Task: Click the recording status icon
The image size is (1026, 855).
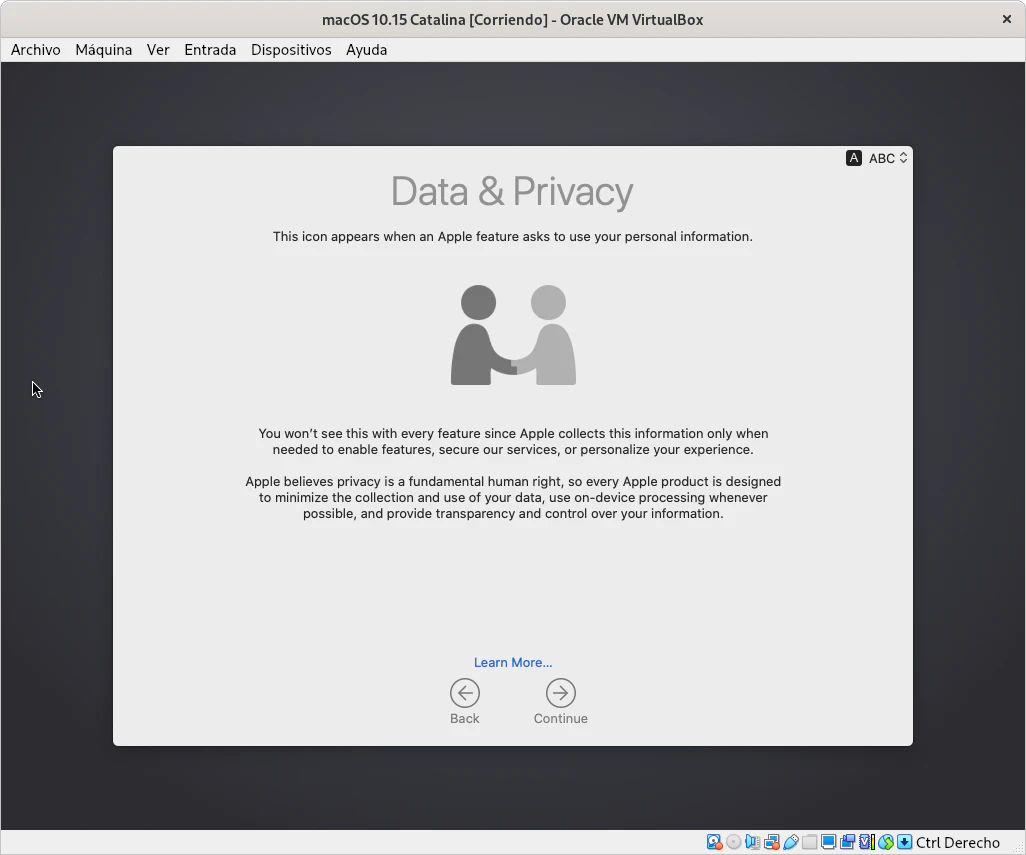Action: 848,842
